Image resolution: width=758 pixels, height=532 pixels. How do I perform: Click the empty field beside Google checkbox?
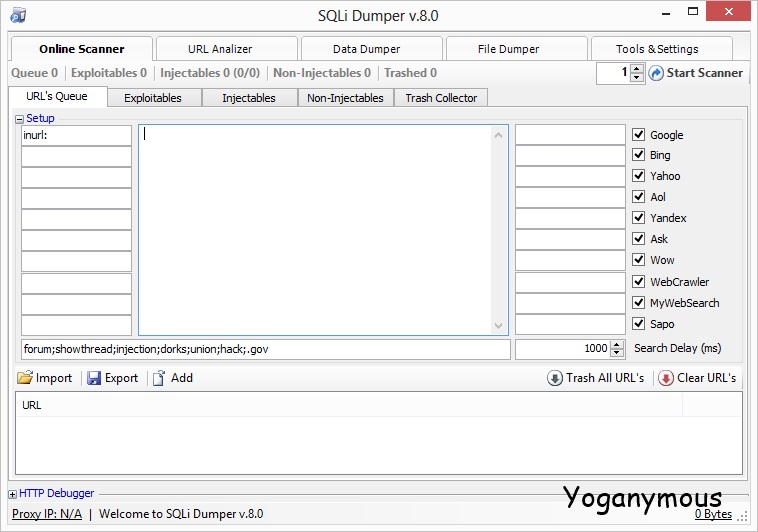click(570, 135)
